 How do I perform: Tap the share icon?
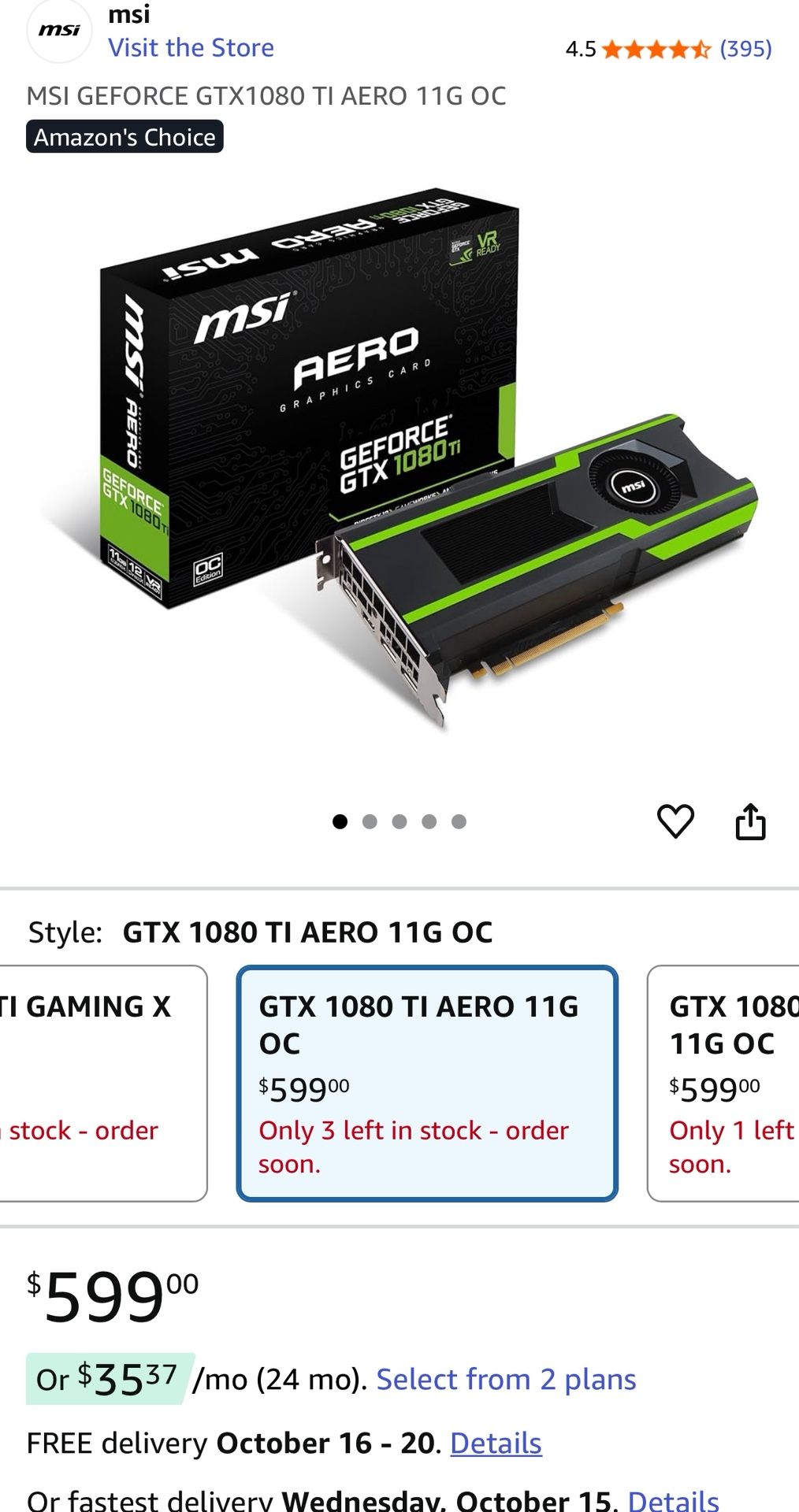coord(750,821)
